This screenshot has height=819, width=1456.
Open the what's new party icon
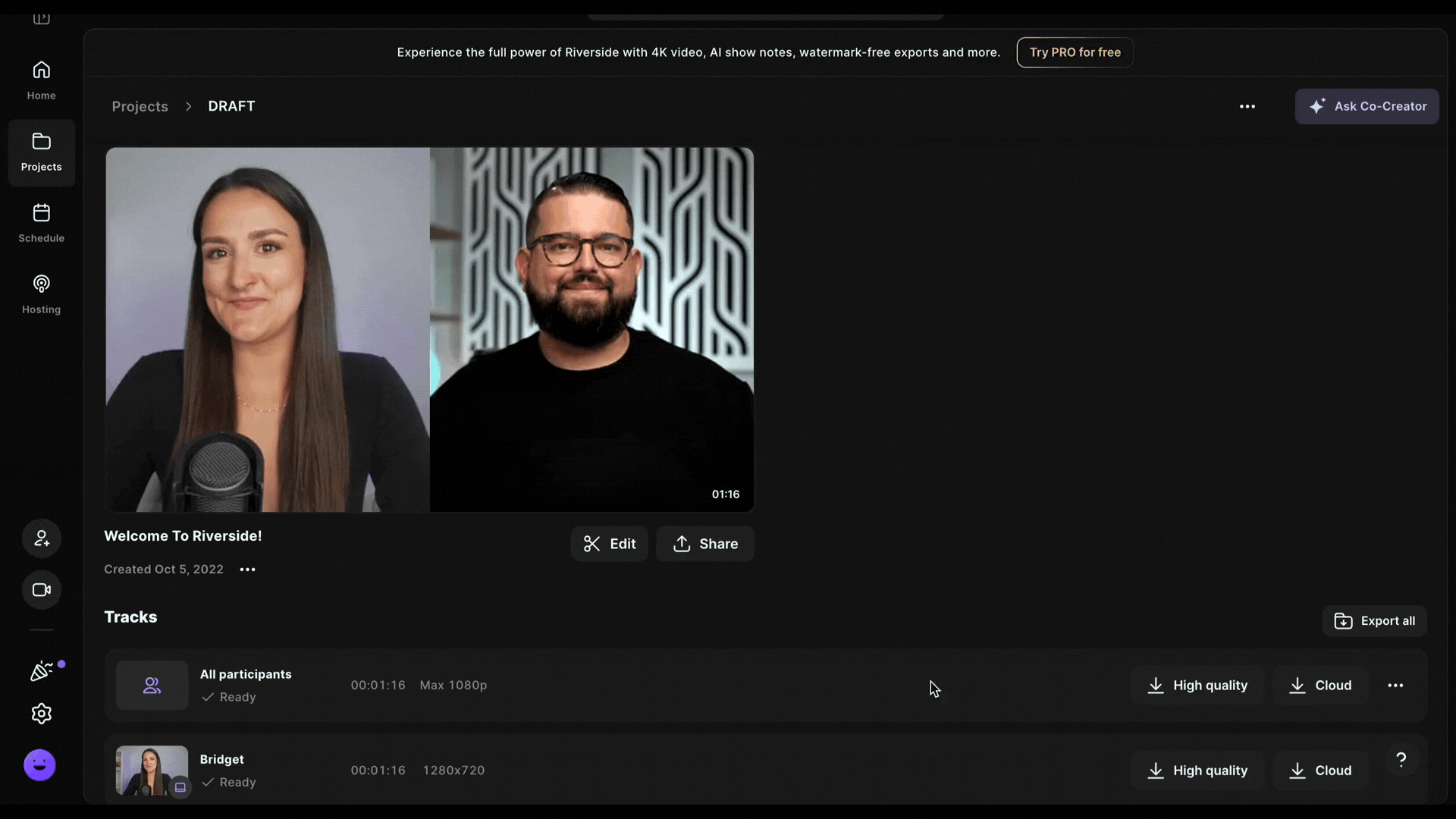coord(41,671)
